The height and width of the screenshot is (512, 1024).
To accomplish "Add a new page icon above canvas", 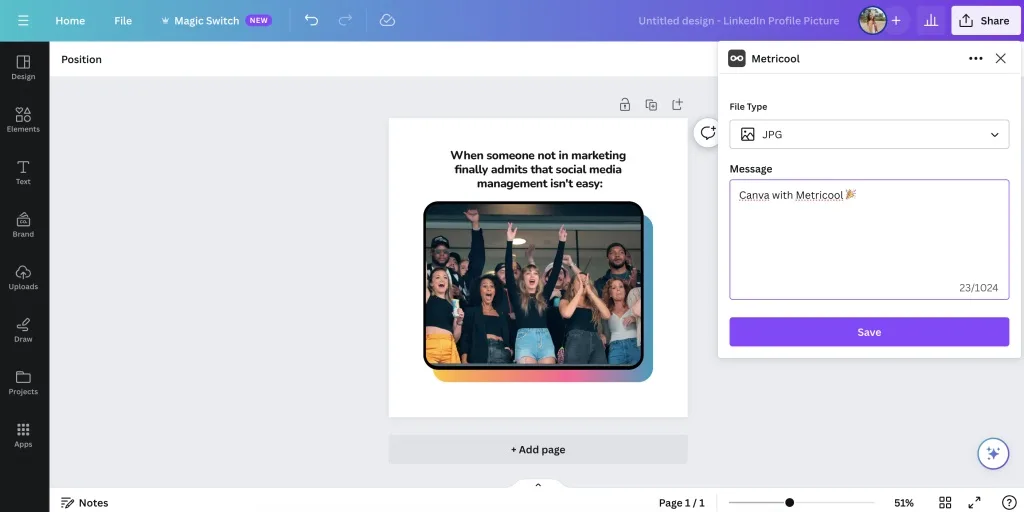I will [677, 104].
